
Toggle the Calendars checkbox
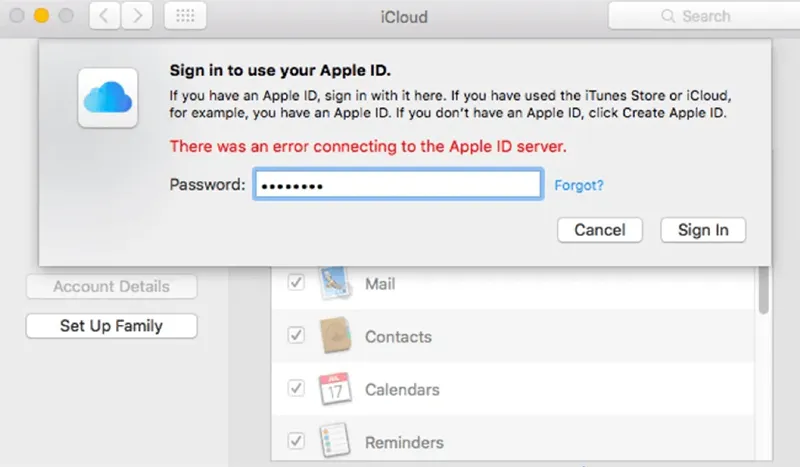pos(296,388)
